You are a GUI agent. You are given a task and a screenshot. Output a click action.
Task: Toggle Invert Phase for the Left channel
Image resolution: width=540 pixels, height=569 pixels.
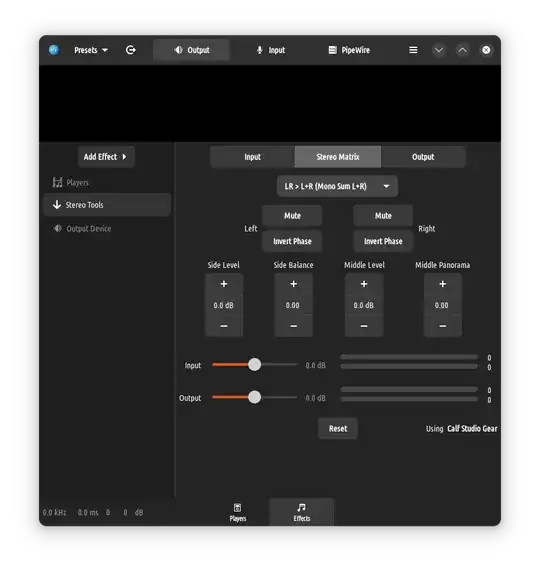(292, 241)
